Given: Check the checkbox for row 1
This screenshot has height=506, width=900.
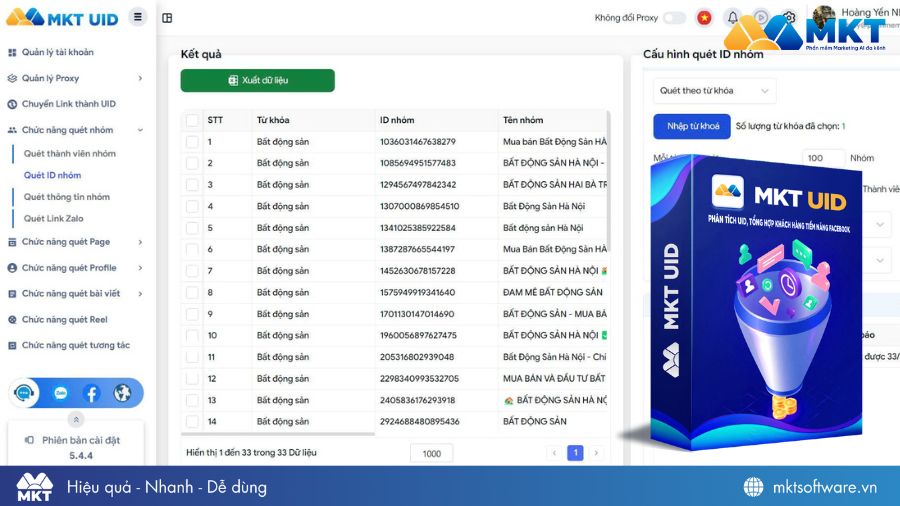Looking at the screenshot, I should point(192,142).
